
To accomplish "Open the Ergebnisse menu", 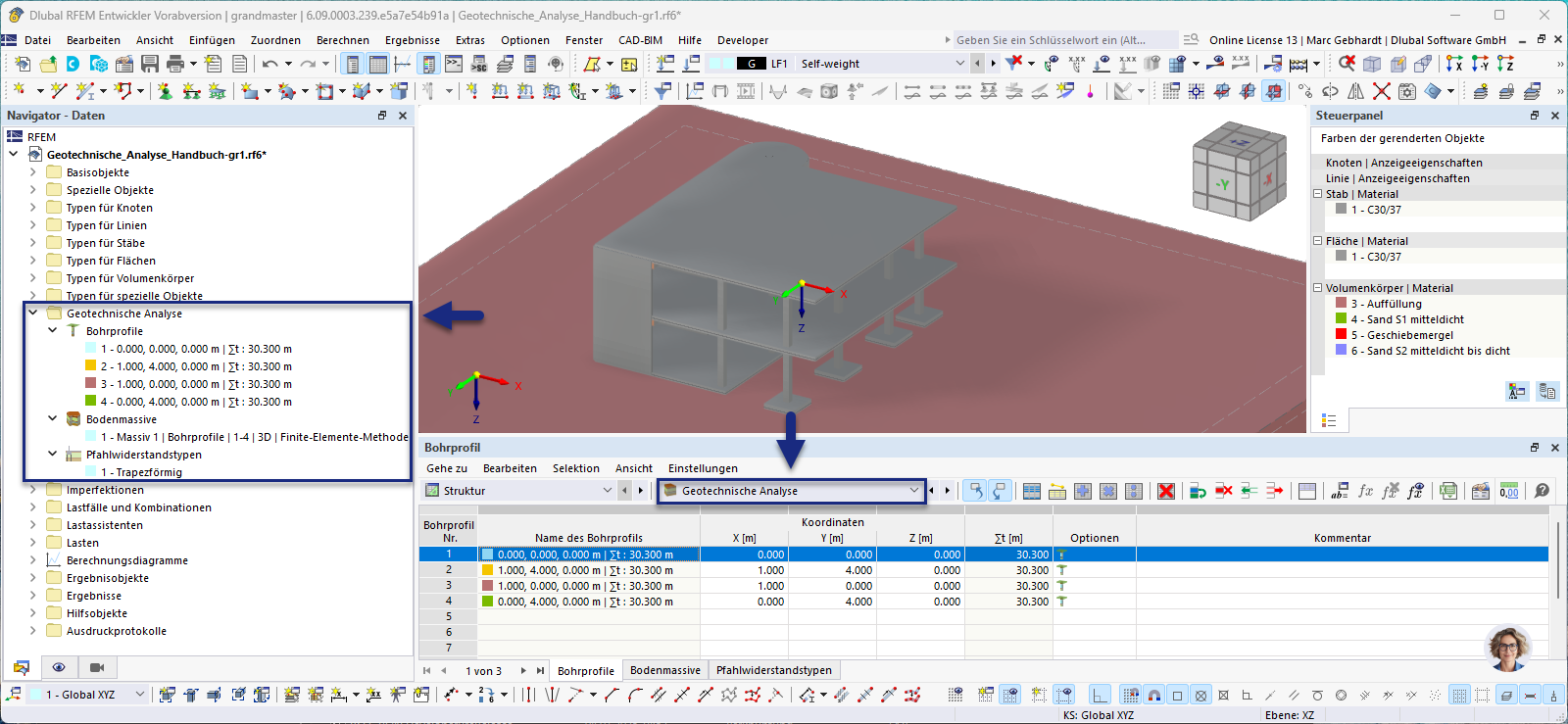I will 412,40.
